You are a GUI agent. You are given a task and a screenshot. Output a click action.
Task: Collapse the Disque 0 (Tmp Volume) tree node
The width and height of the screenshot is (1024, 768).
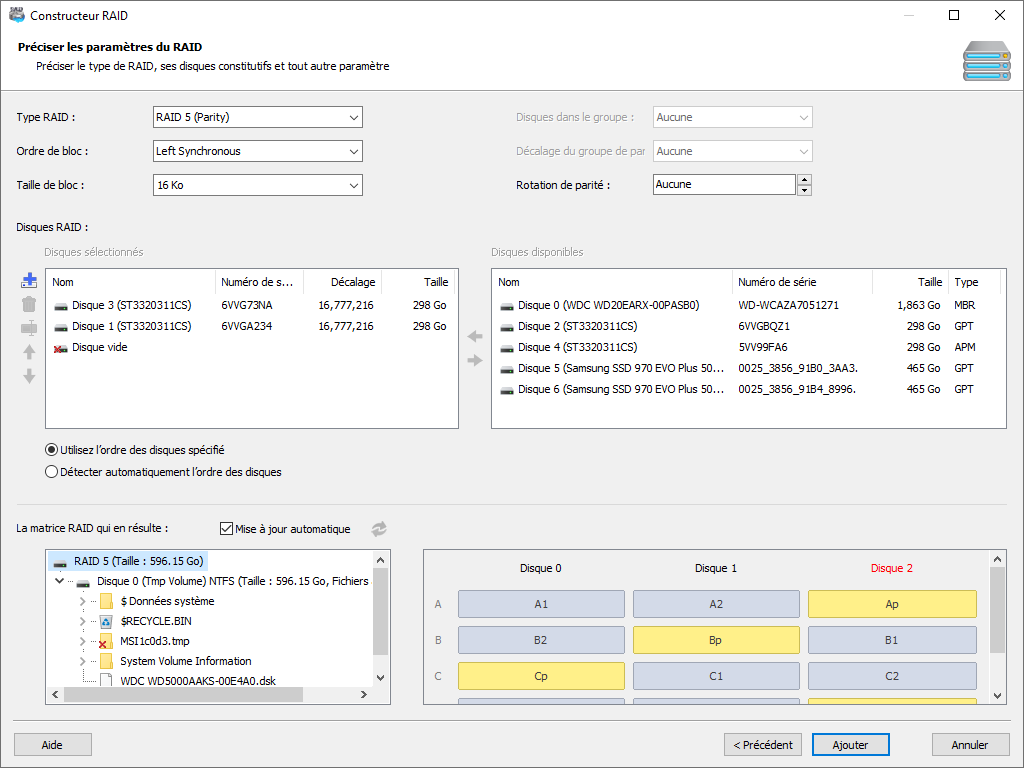(x=59, y=581)
